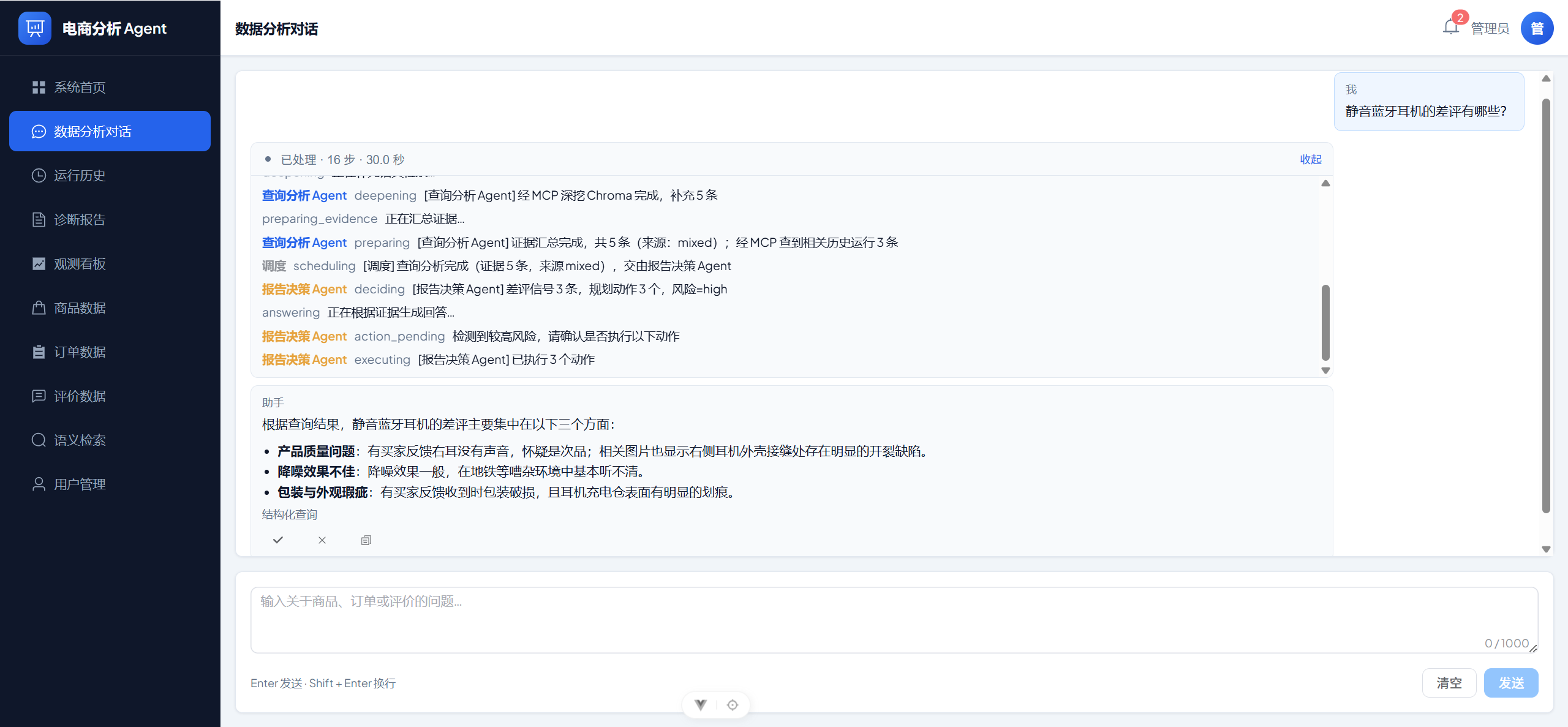Screen dimensions: 1568x727
Task: Open 观测看板 menu item
Action: (x=110, y=264)
